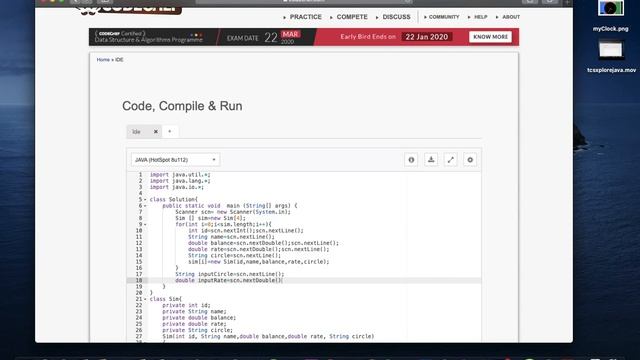This screenshot has width=640, height=360.
Task: Click the 'String inputCircle=scn.nextLine();' line
Action: tap(229, 274)
